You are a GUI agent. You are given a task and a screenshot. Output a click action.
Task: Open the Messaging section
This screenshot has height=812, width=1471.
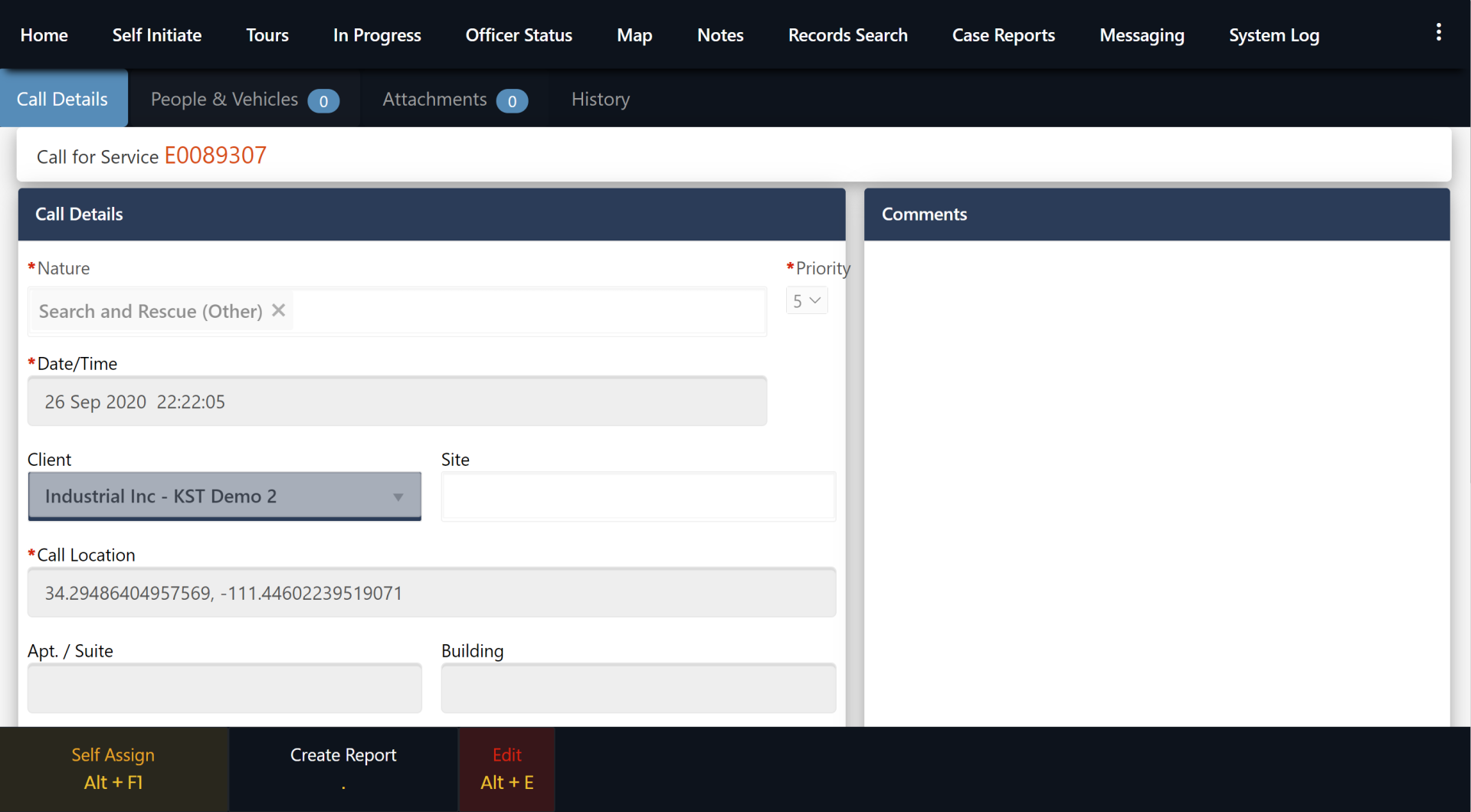[1142, 35]
